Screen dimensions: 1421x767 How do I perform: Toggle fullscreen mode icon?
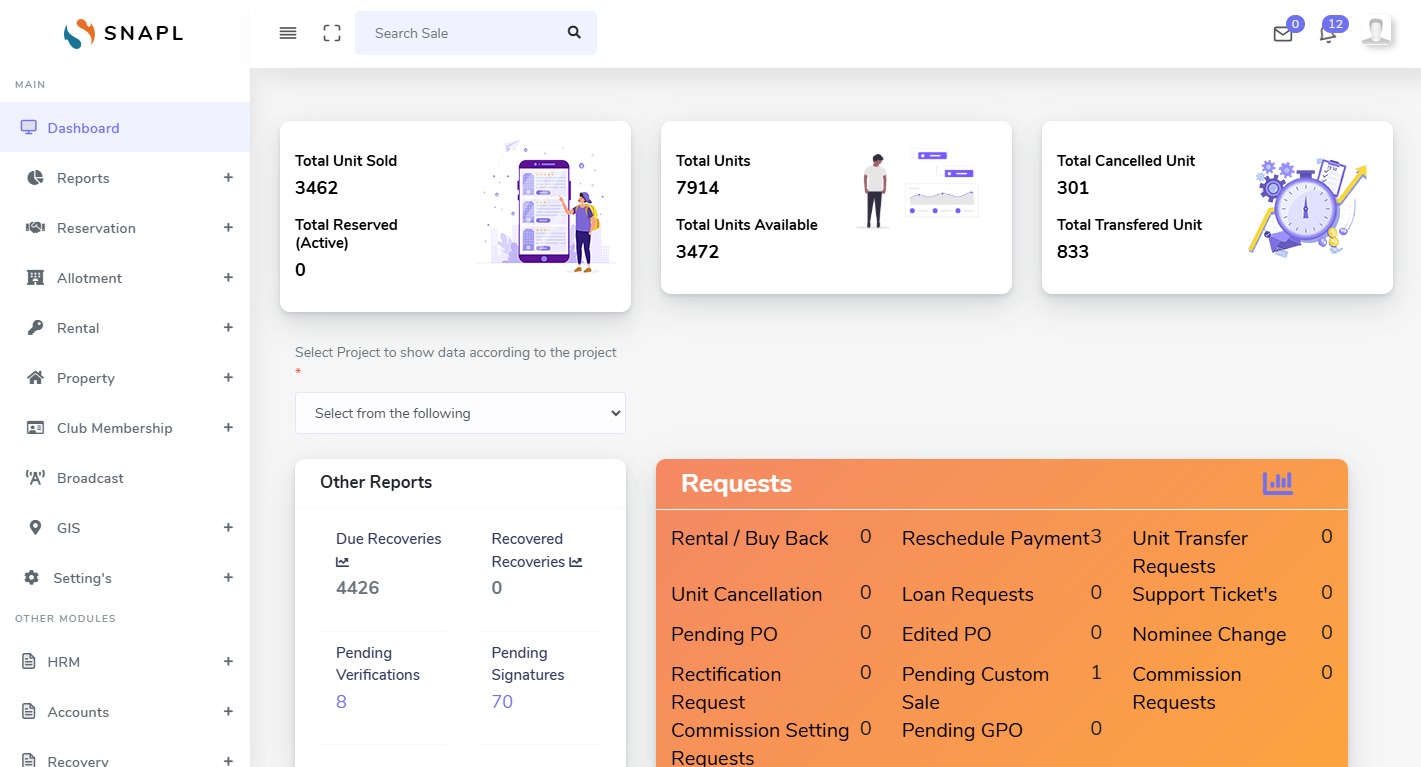tap(332, 33)
